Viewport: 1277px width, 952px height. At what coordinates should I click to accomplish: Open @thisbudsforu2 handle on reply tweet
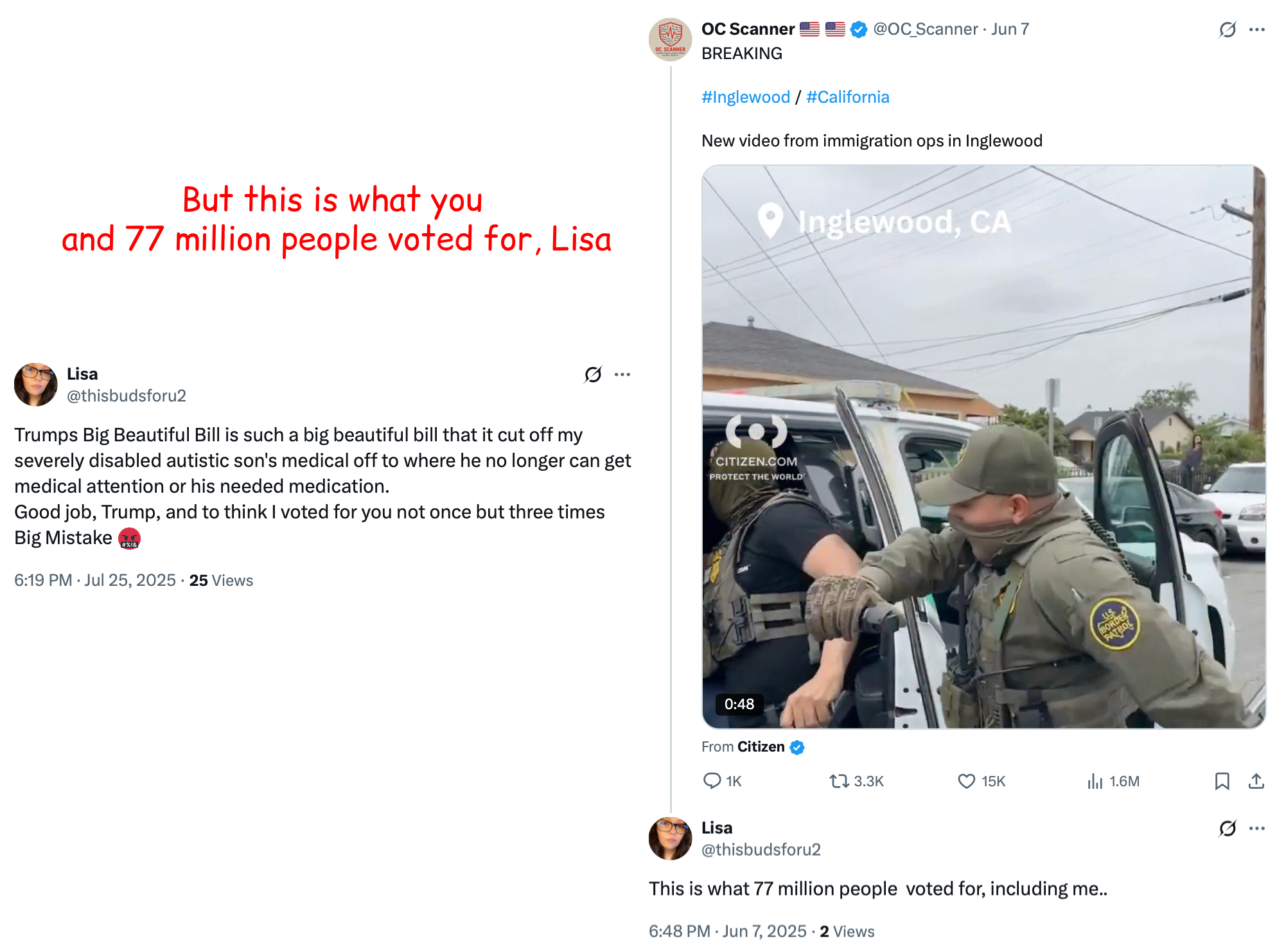coord(761,850)
